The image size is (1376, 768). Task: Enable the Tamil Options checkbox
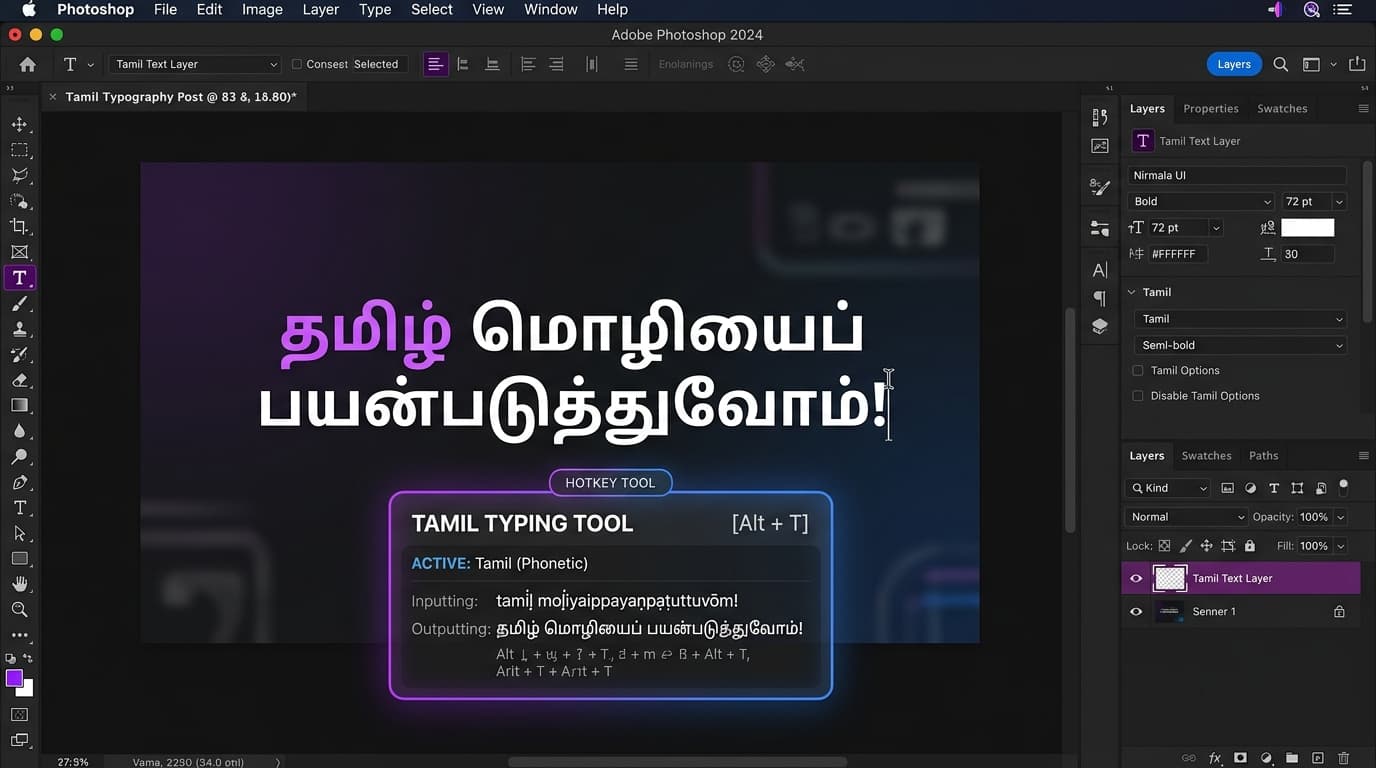tap(1138, 370)
